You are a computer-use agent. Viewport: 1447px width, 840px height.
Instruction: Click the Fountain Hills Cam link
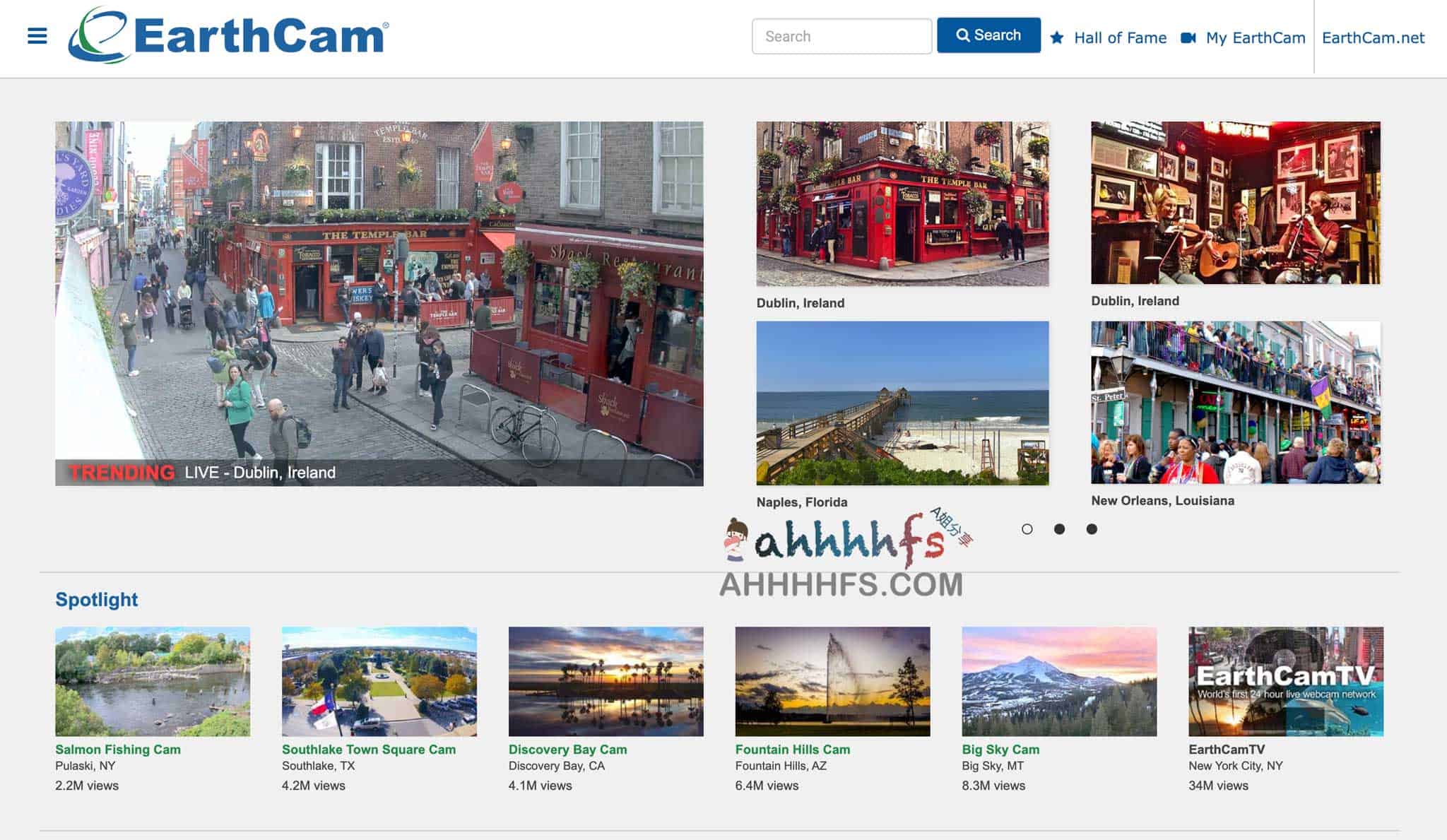(x=792, y=750)
